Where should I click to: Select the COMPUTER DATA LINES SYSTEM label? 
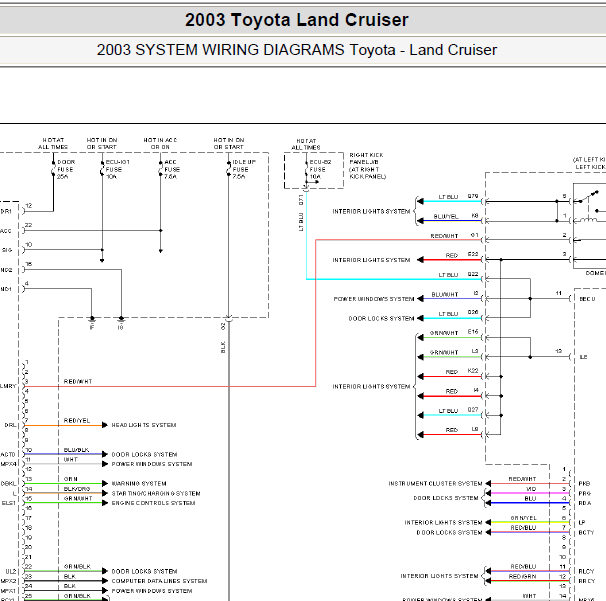click(159, 581)
